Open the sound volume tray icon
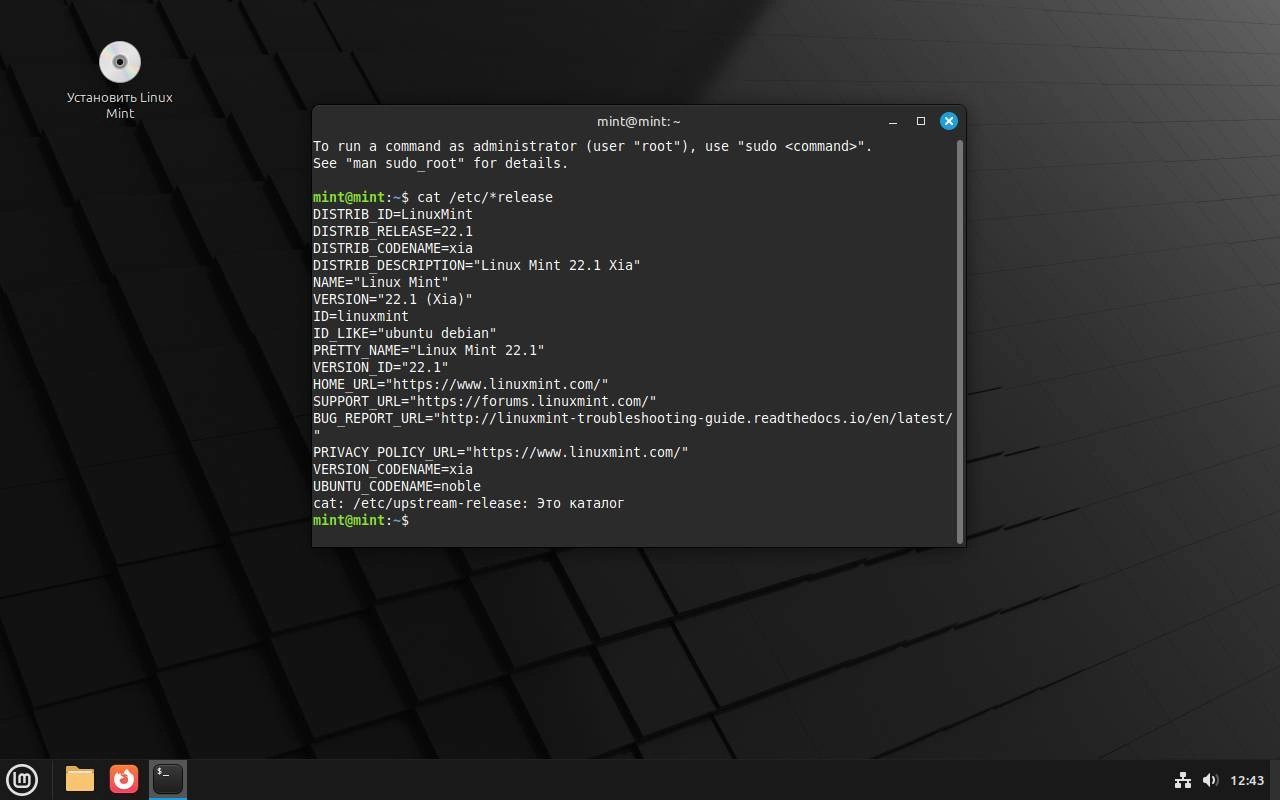Viewport: 1280px width, 800px height. pos(1210,780)
